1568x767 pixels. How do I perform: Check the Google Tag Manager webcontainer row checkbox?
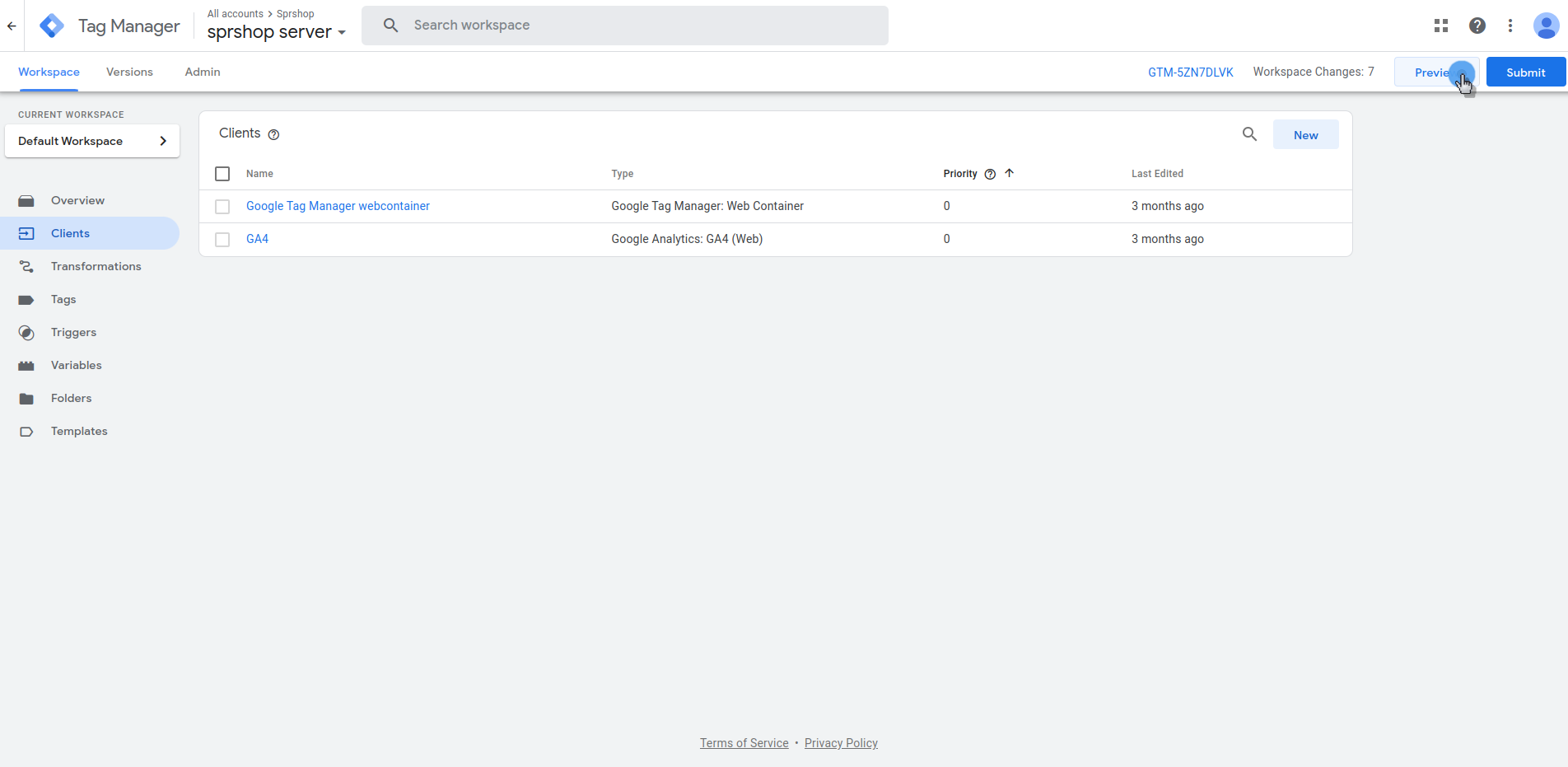[222, 207]
